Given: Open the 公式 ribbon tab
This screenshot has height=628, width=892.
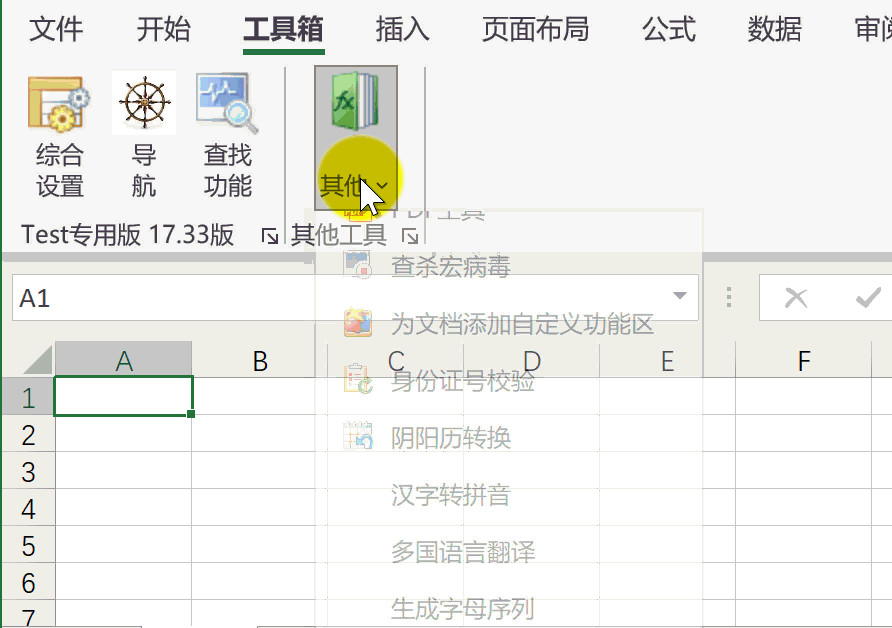Looking at the screenshot, I should [668, 30].
